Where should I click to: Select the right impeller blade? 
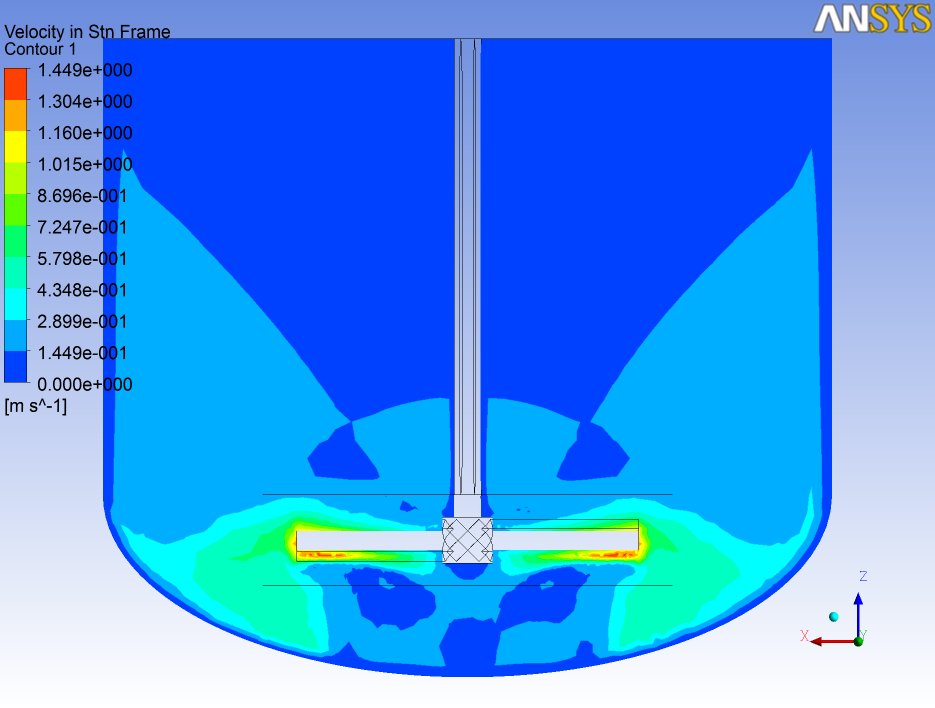(x=565, y=540)
